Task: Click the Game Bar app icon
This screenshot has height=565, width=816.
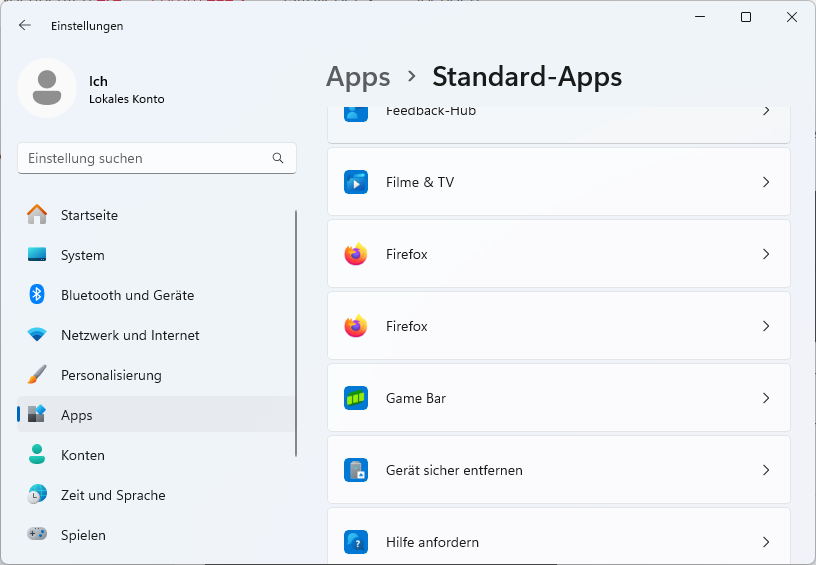Action: click(356, 398)
